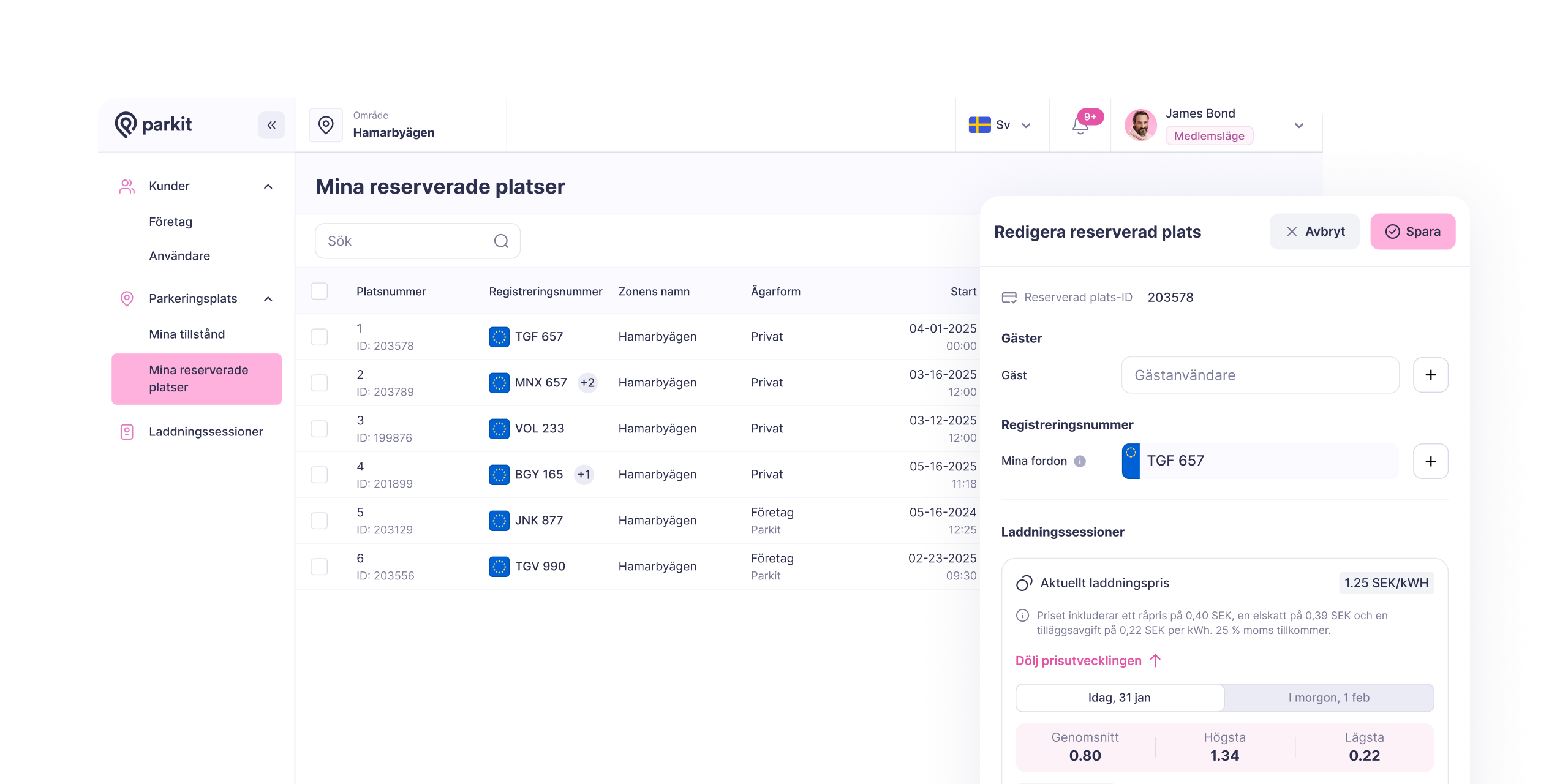Click James Bond profile avatar
1568x784 pixels.
pyautogui.click(x=1140, y=126)
